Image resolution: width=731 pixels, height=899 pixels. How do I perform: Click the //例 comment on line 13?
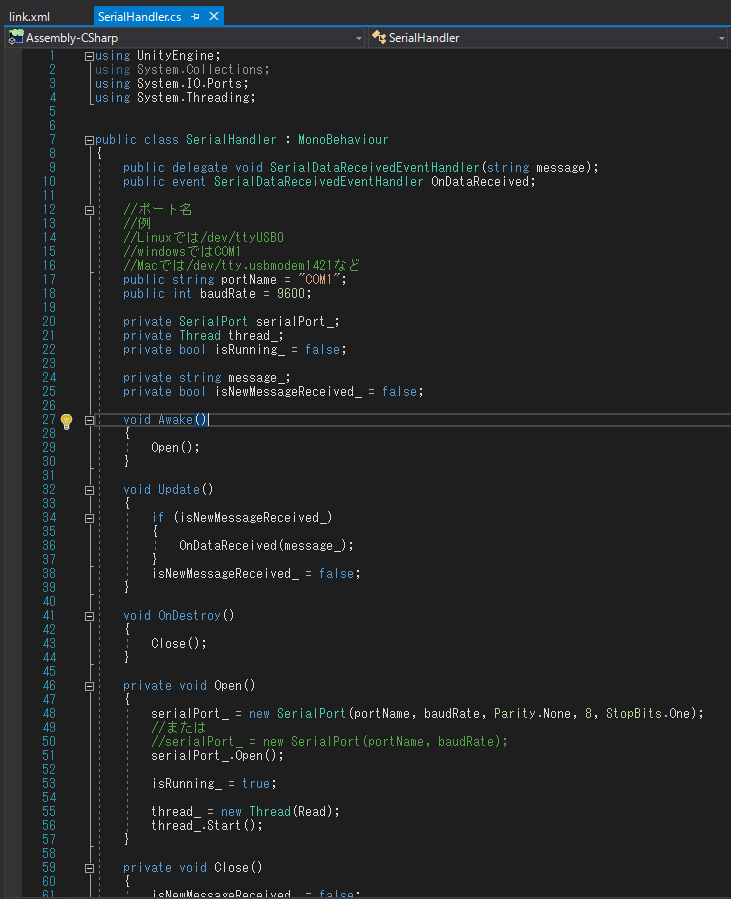(x=137, y=223)
